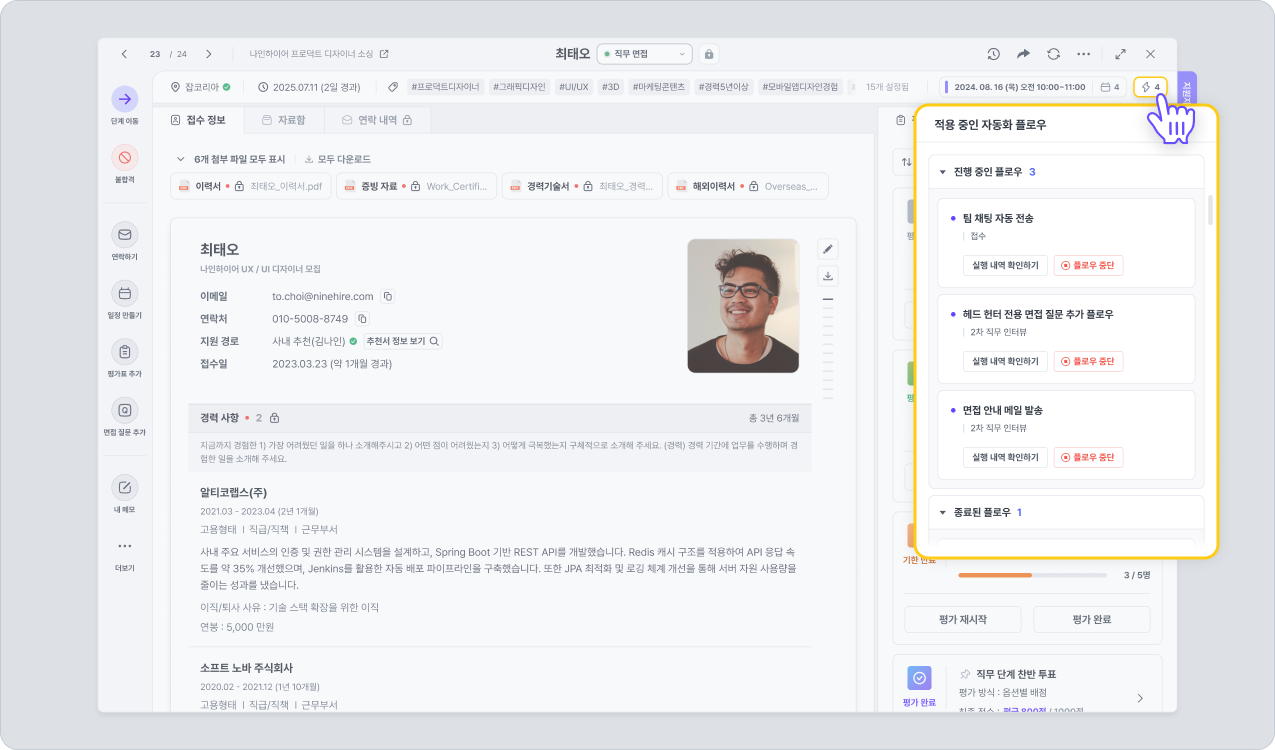Collapse the 진행 중인 플로우 section

[x=942, y=172]
